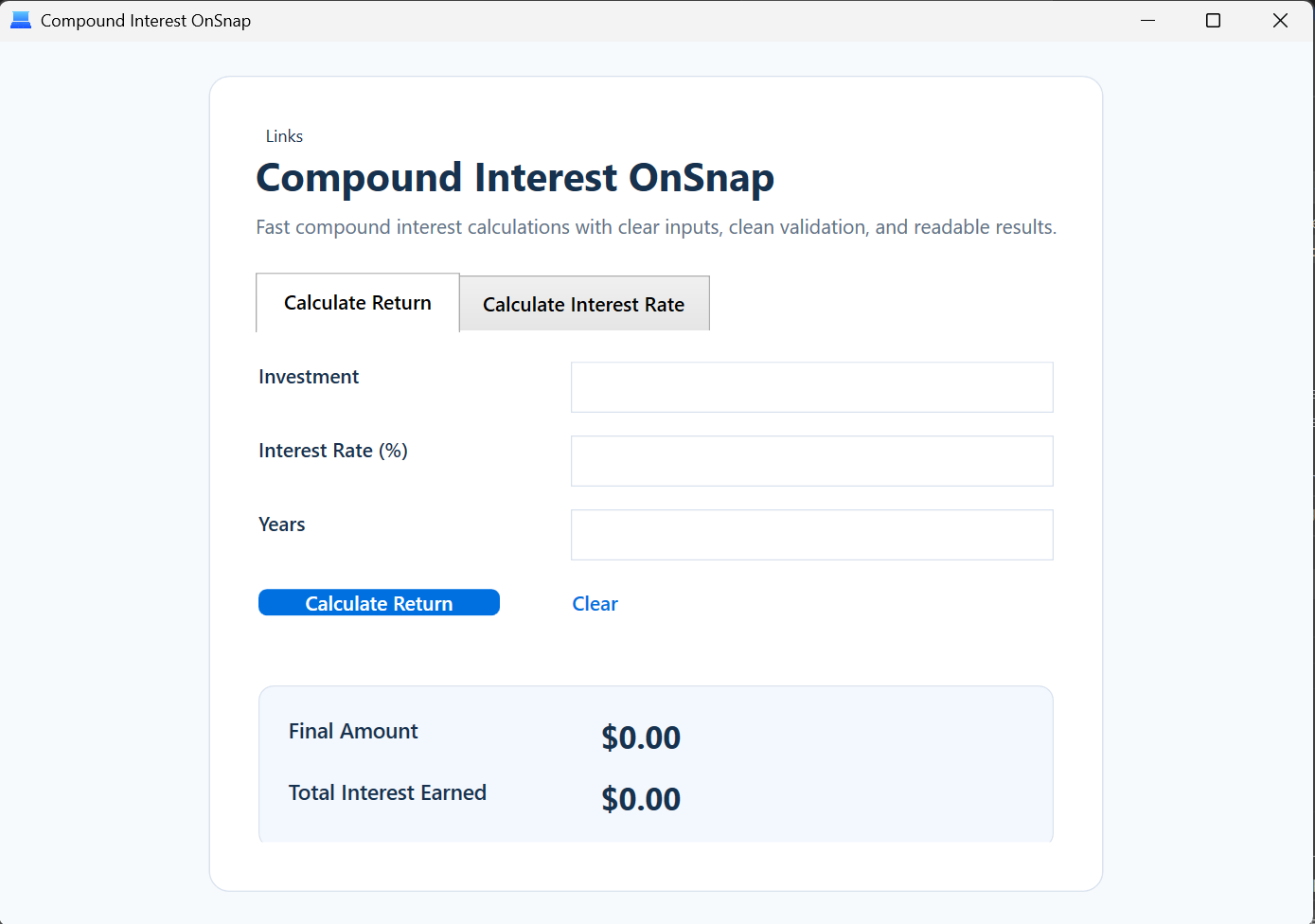Click the Clear link
The image size is (1315, 924).
[x=595, y=604]
